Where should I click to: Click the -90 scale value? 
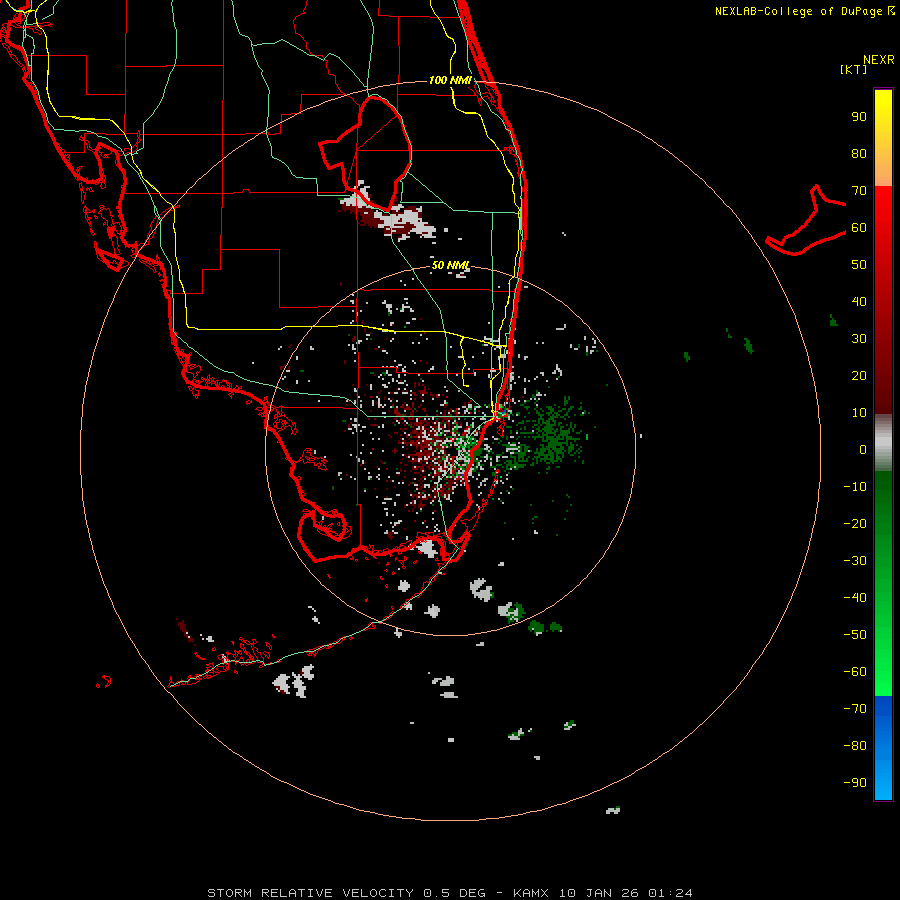coord(855,783)
